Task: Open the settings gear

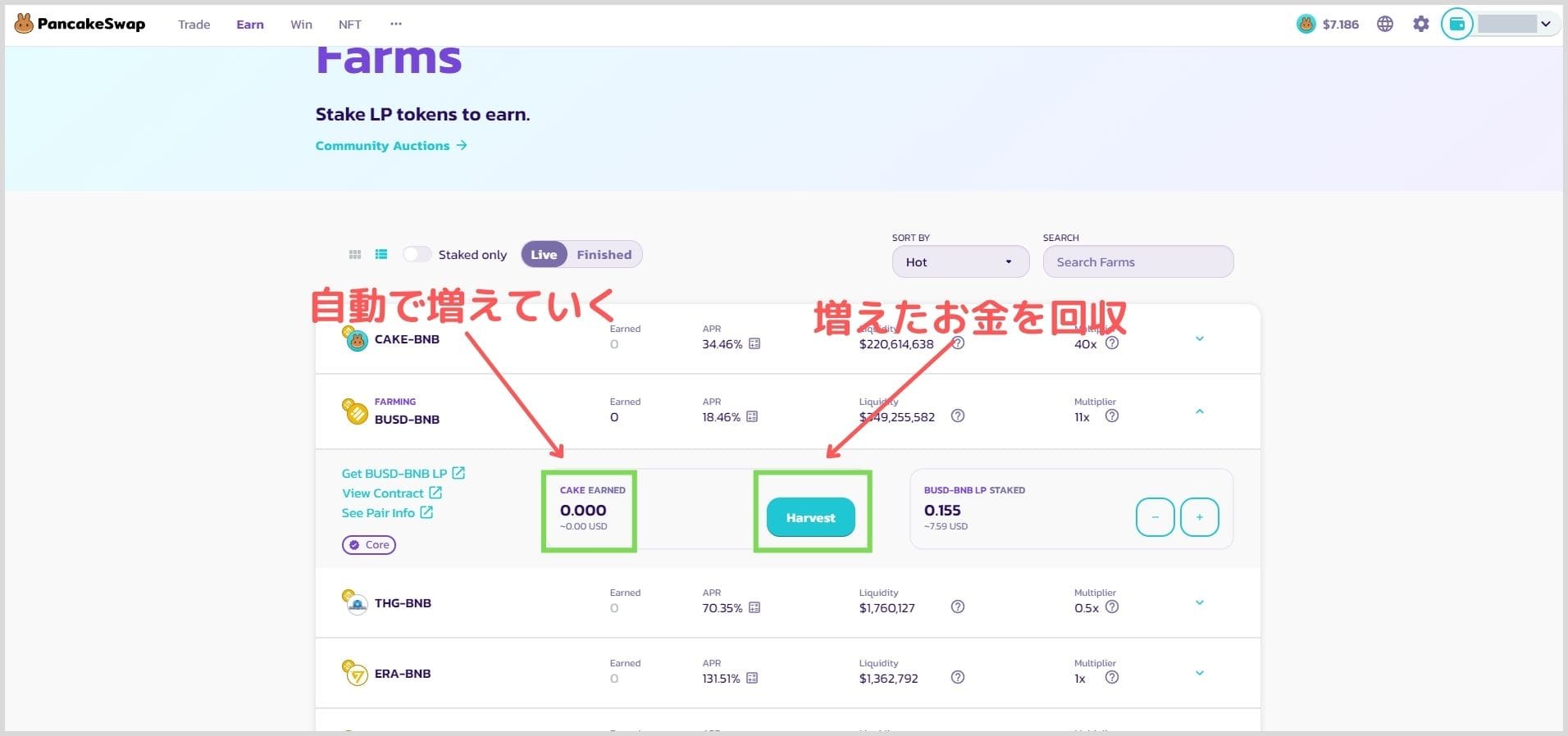Action: [1421, 24]
